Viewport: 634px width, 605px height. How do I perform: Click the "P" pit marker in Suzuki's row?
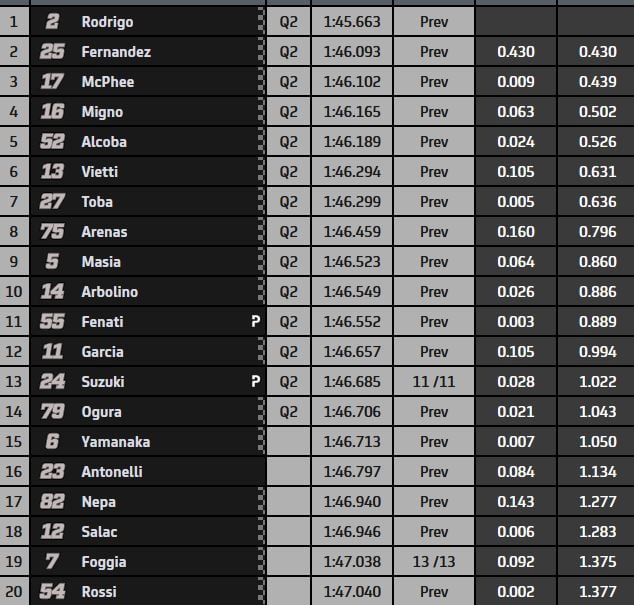(256, 382)
